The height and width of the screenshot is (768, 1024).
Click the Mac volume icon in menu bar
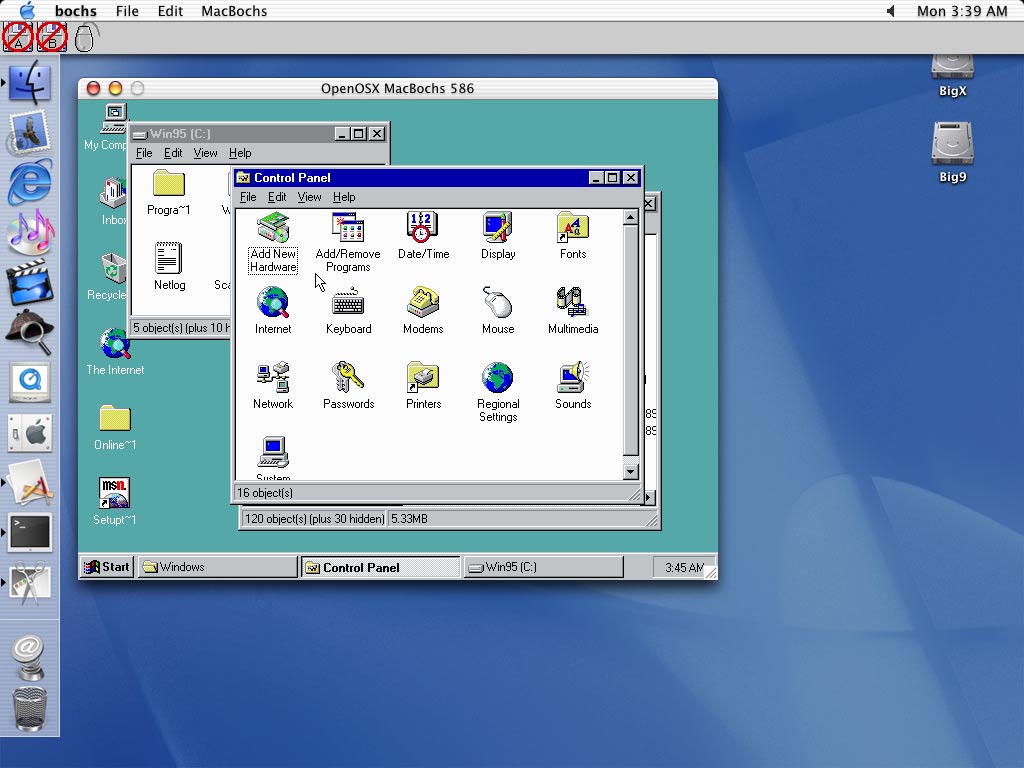[x=891, y=11]
